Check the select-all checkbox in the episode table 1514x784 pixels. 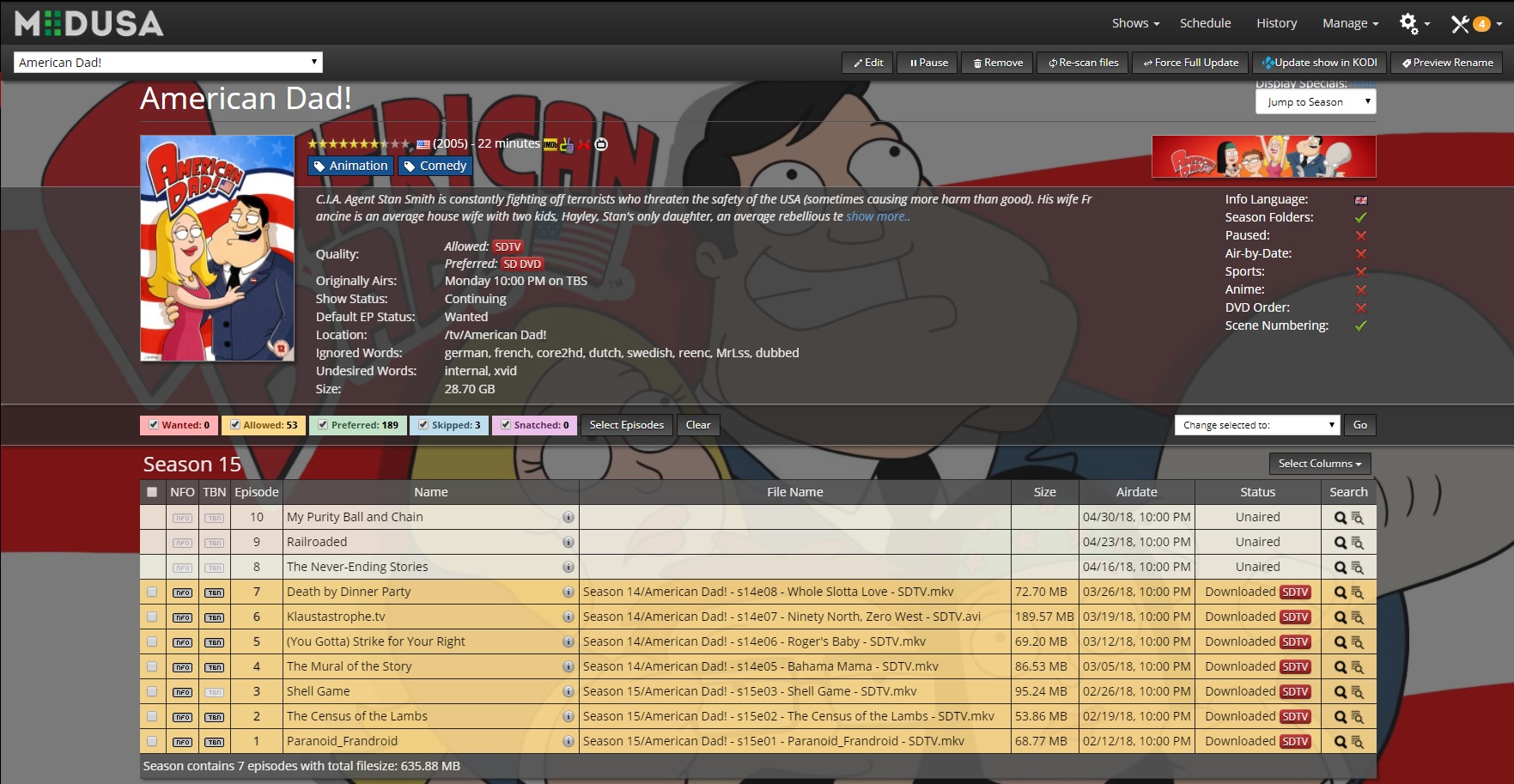coord(152,491)
